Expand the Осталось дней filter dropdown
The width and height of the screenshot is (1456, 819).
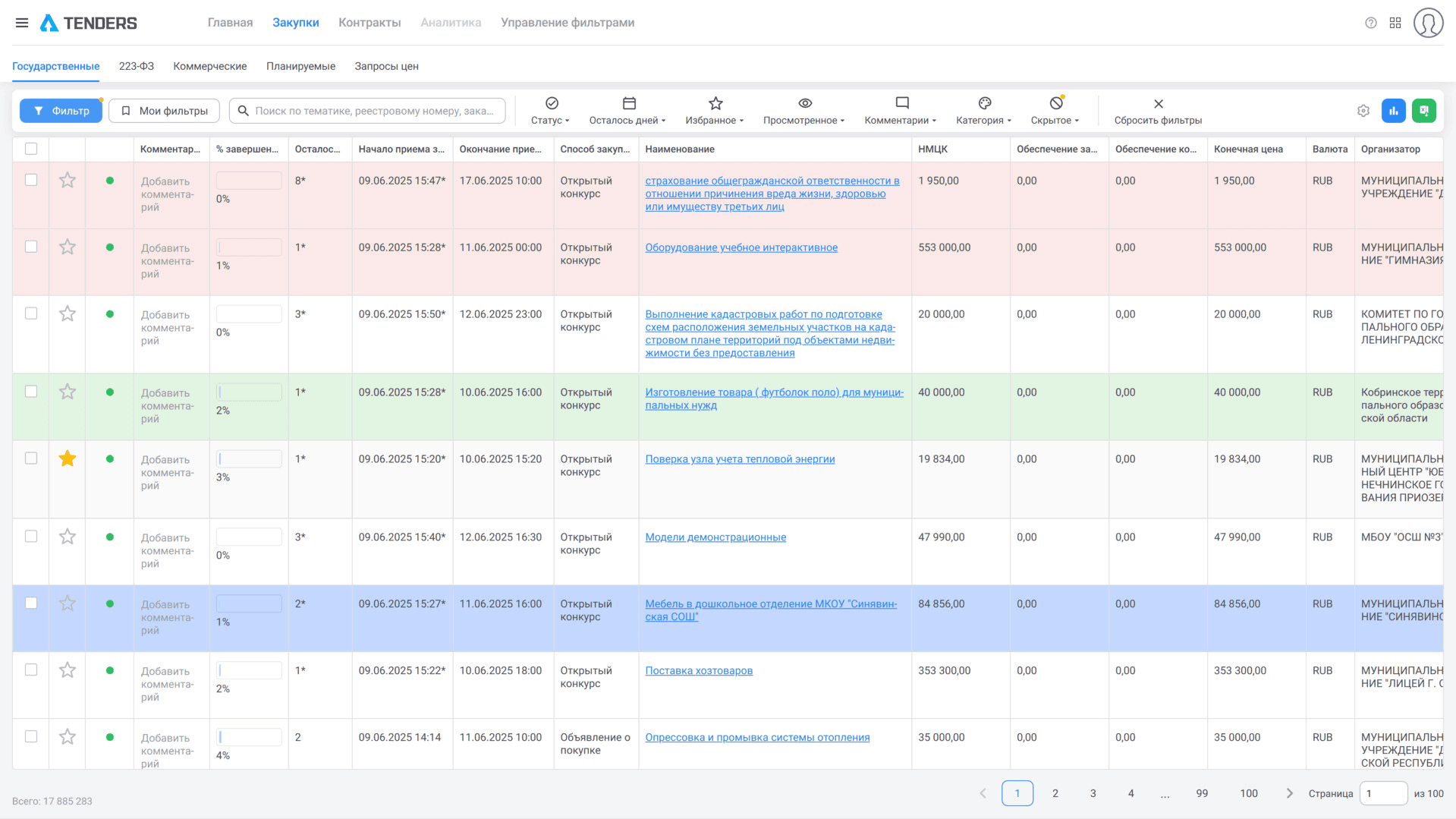coord(627,111)
